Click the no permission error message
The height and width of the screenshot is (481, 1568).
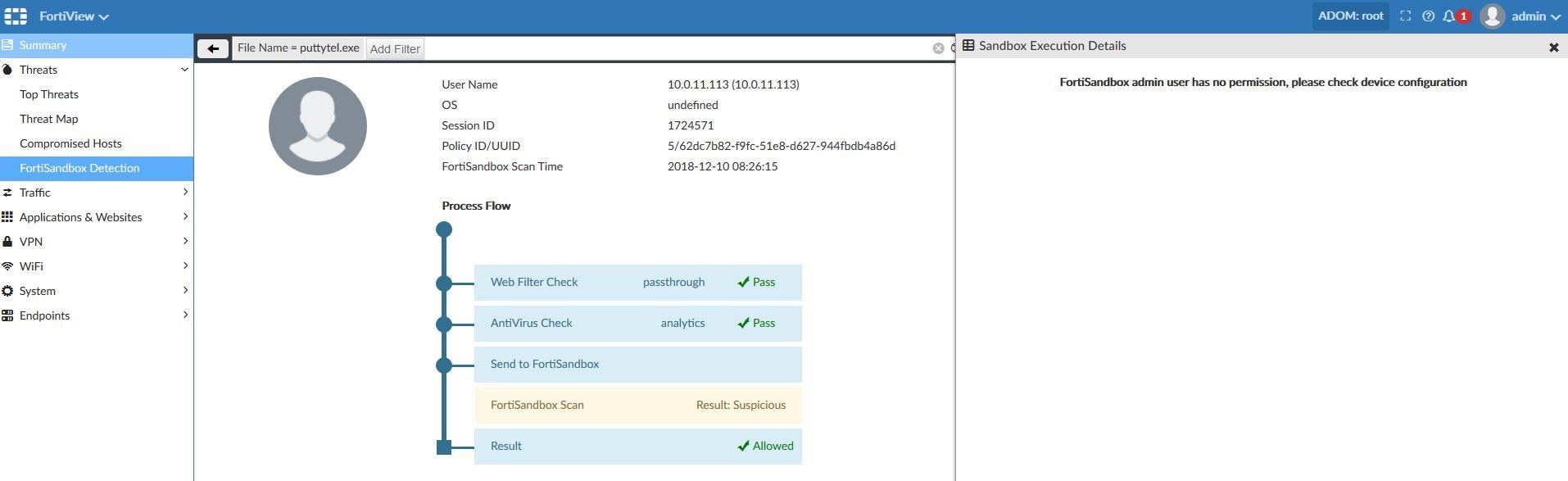coord(1263,82)
